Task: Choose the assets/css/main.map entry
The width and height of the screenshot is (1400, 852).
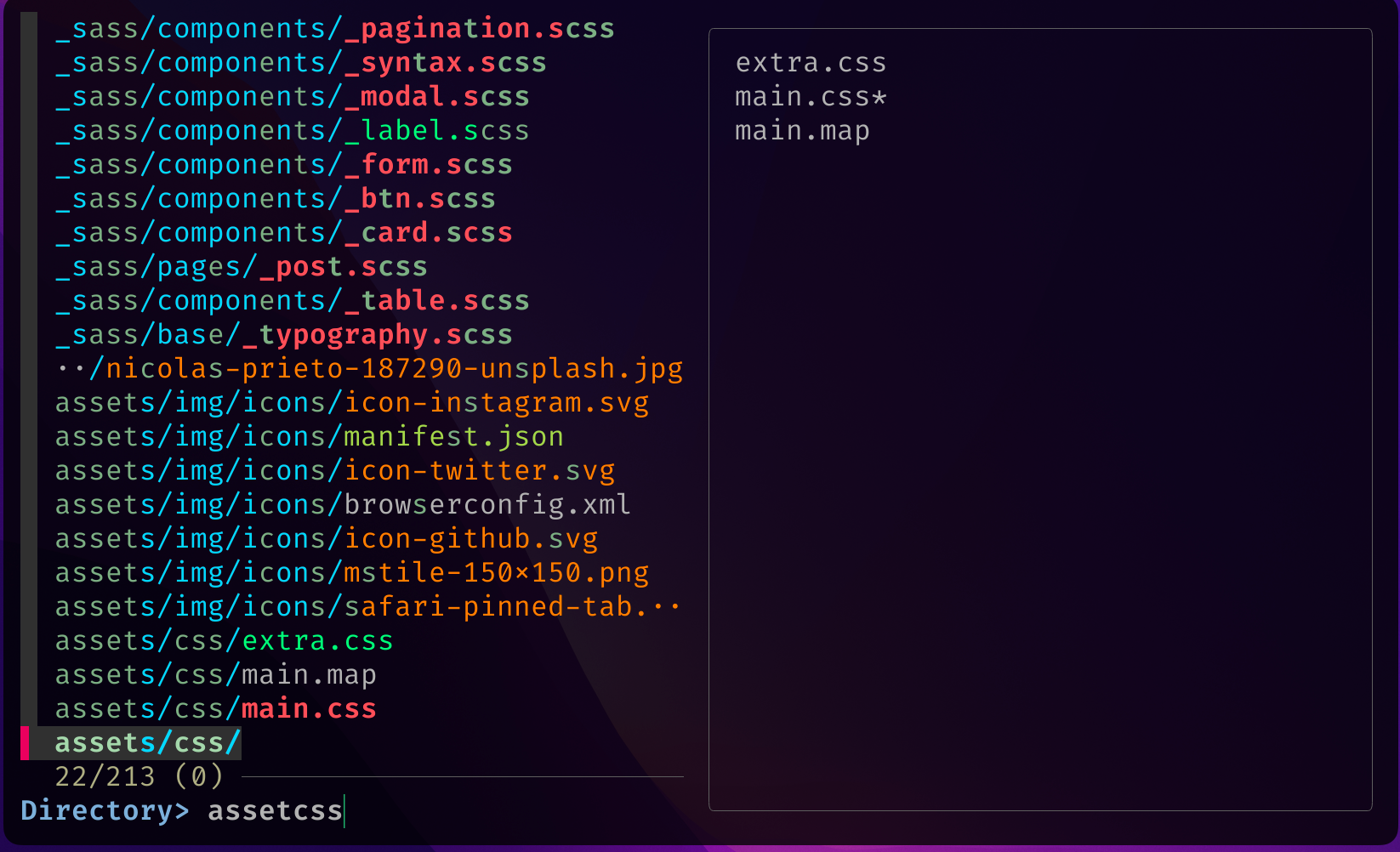Action: (x=215, y=675)
